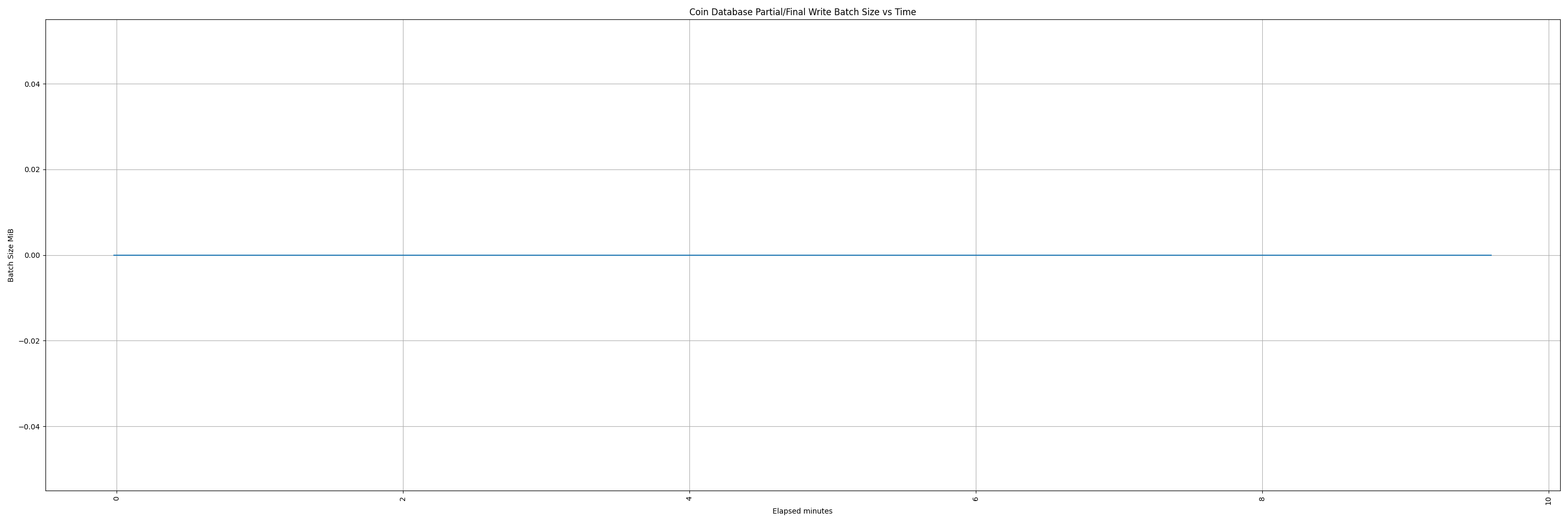Click grid intersection at 6 minutes and −0.02
This screenshot has height=523, width=1568.
click(976, 341)
